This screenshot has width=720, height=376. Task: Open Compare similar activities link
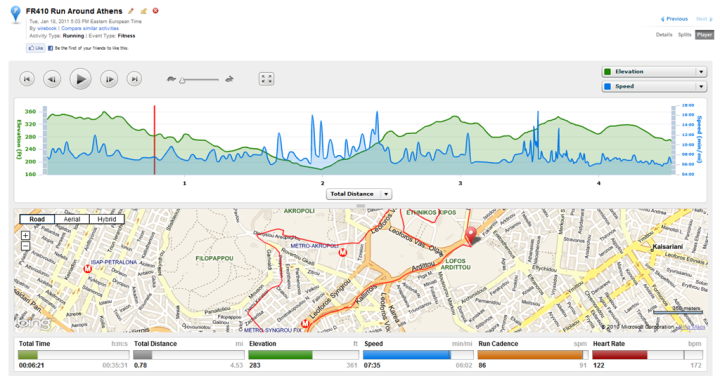click(90, 28)
